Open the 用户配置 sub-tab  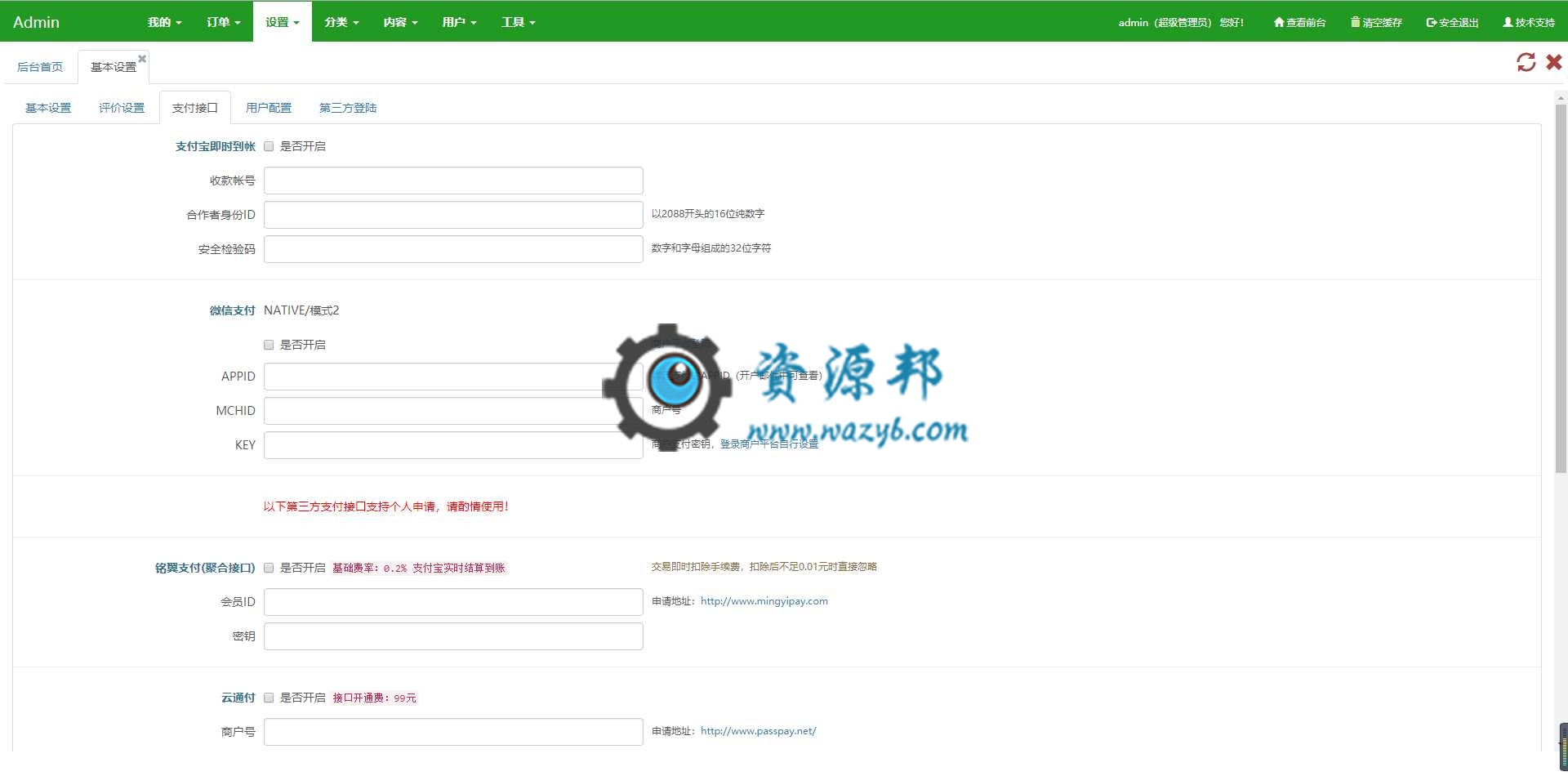pos(269,108)
